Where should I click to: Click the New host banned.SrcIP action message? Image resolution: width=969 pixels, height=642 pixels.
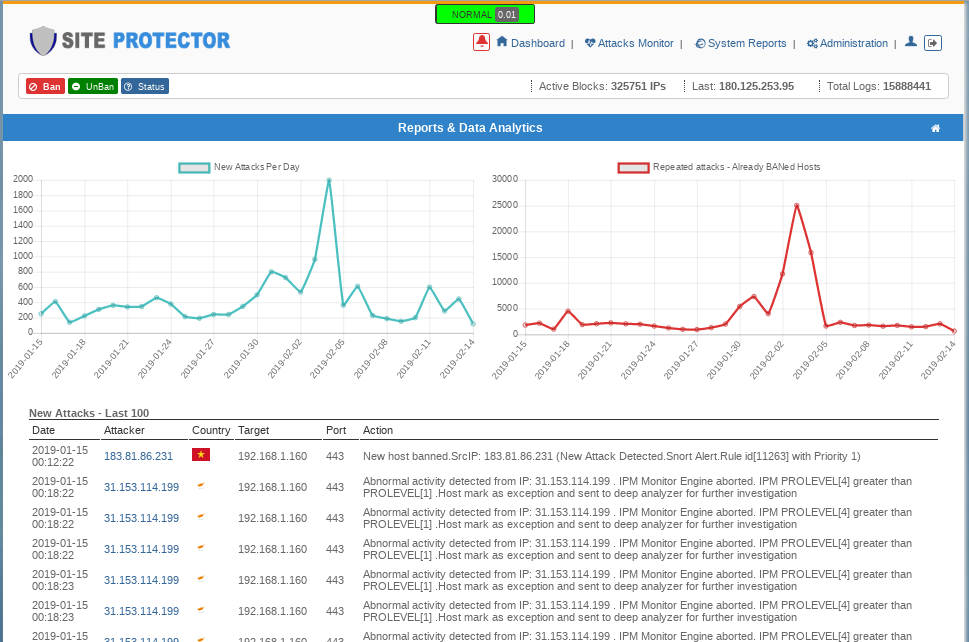click(611, 456)
